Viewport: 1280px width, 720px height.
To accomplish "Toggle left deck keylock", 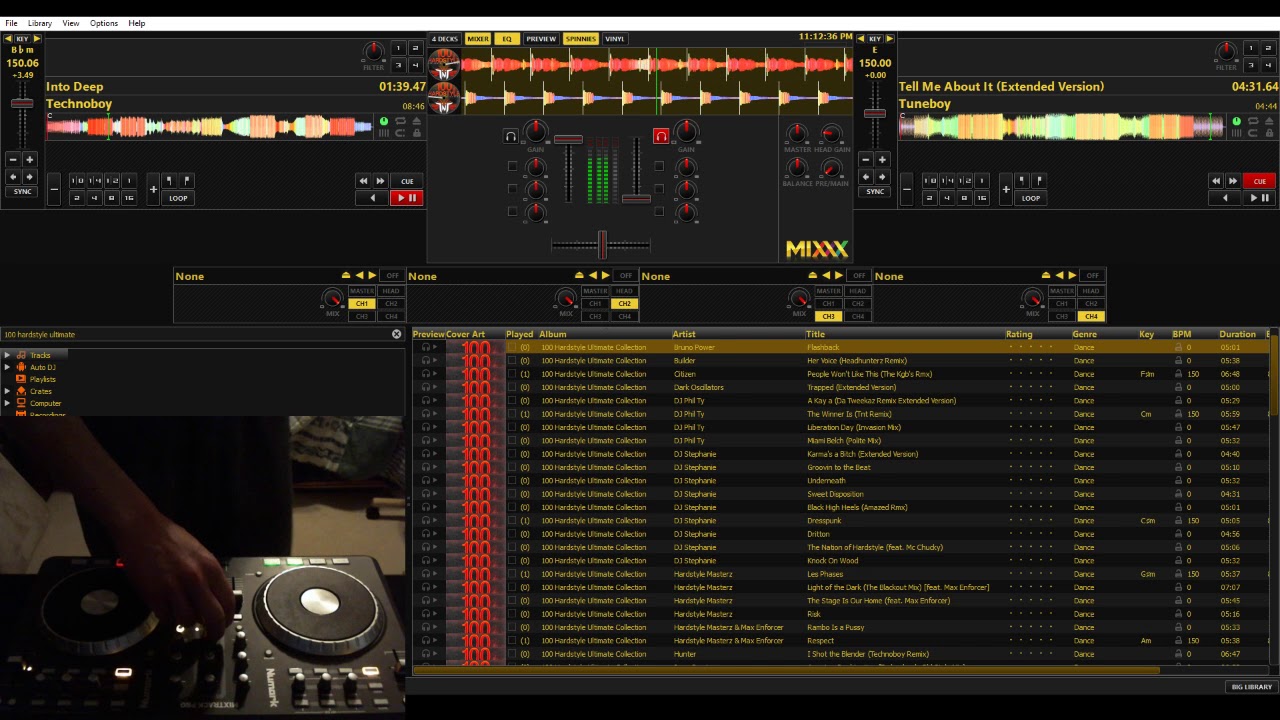I will [x=417, y=133].
